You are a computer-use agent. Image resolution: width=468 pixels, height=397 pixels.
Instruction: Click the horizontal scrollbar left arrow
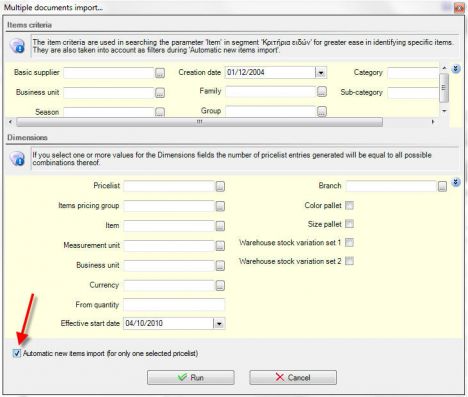click(10, 122)
